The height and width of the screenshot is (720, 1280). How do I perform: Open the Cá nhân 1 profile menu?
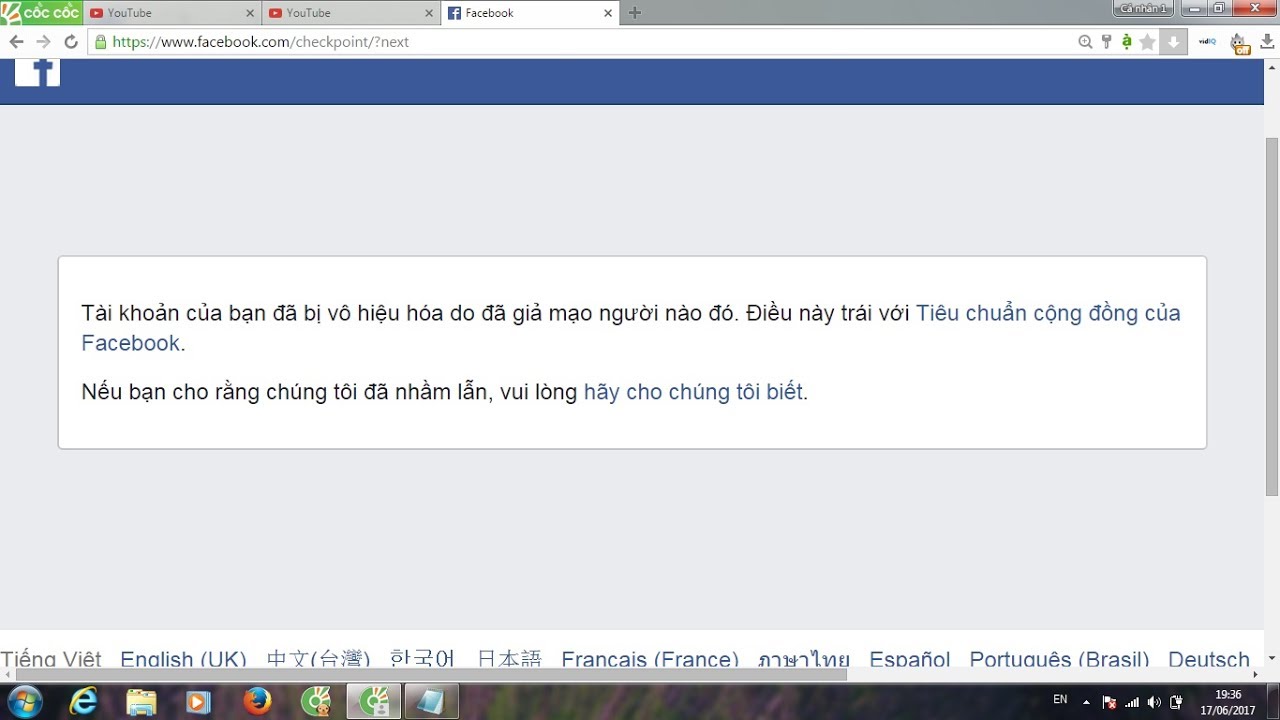pyautogui.click(x=1143, y=9)
